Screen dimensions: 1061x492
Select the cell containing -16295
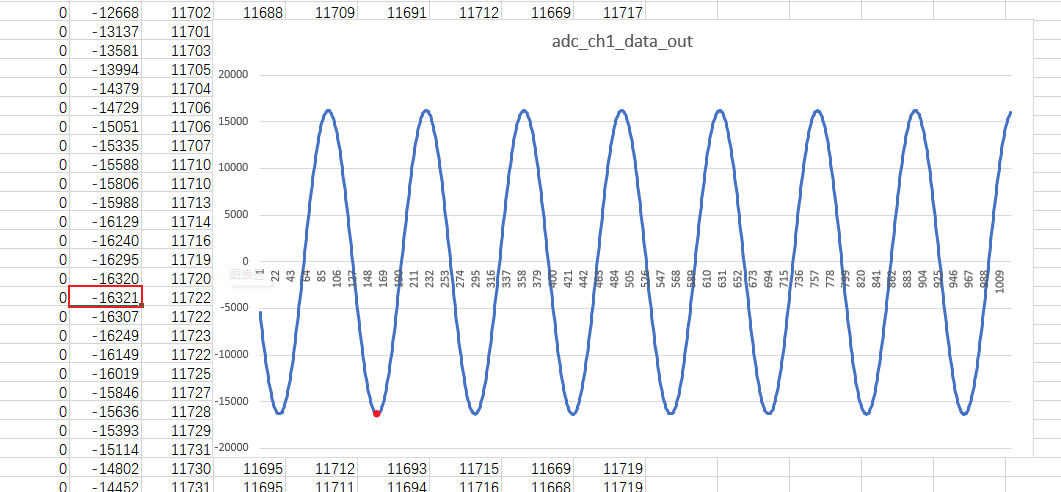click(x=106, y=259)
